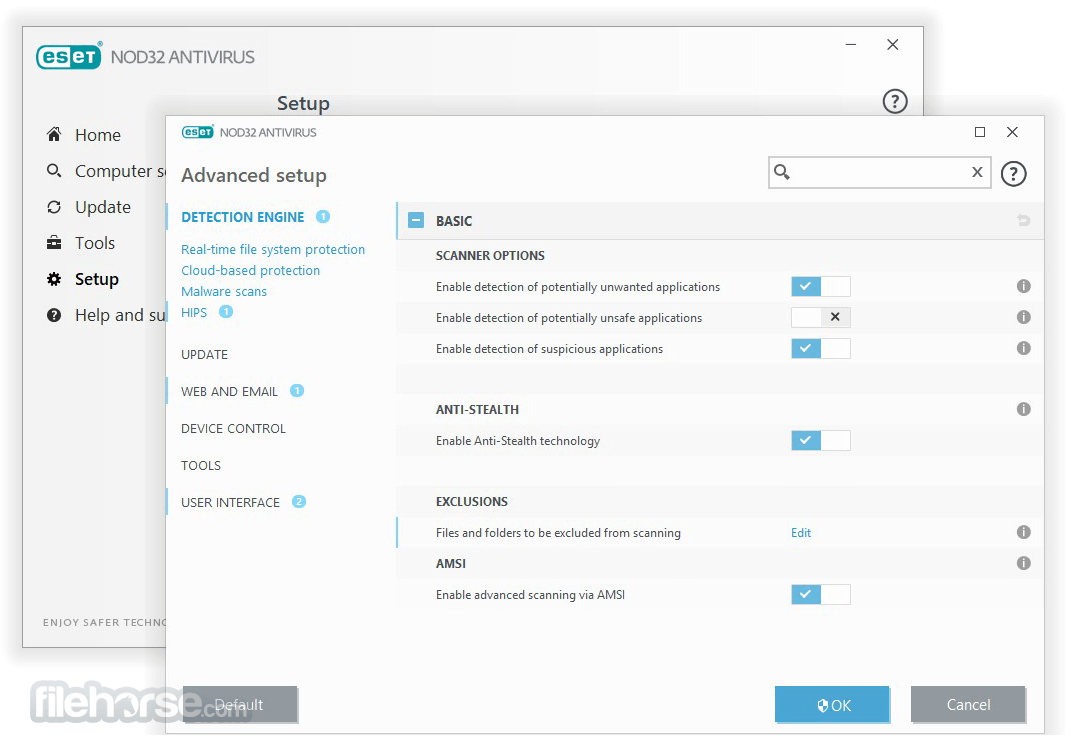Enable detection of potentially unsafe applications

point(821,317)
